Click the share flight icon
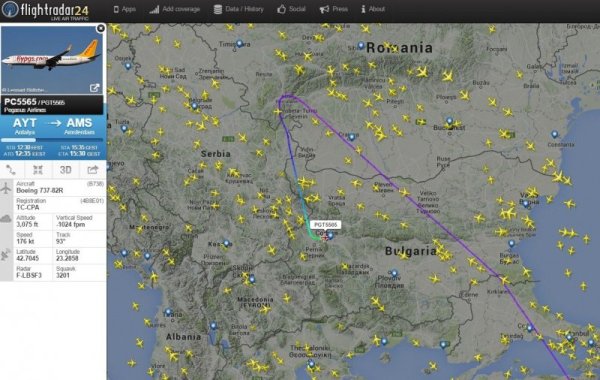The width and height of the screenshot is (600, 380). click(93, 170)
